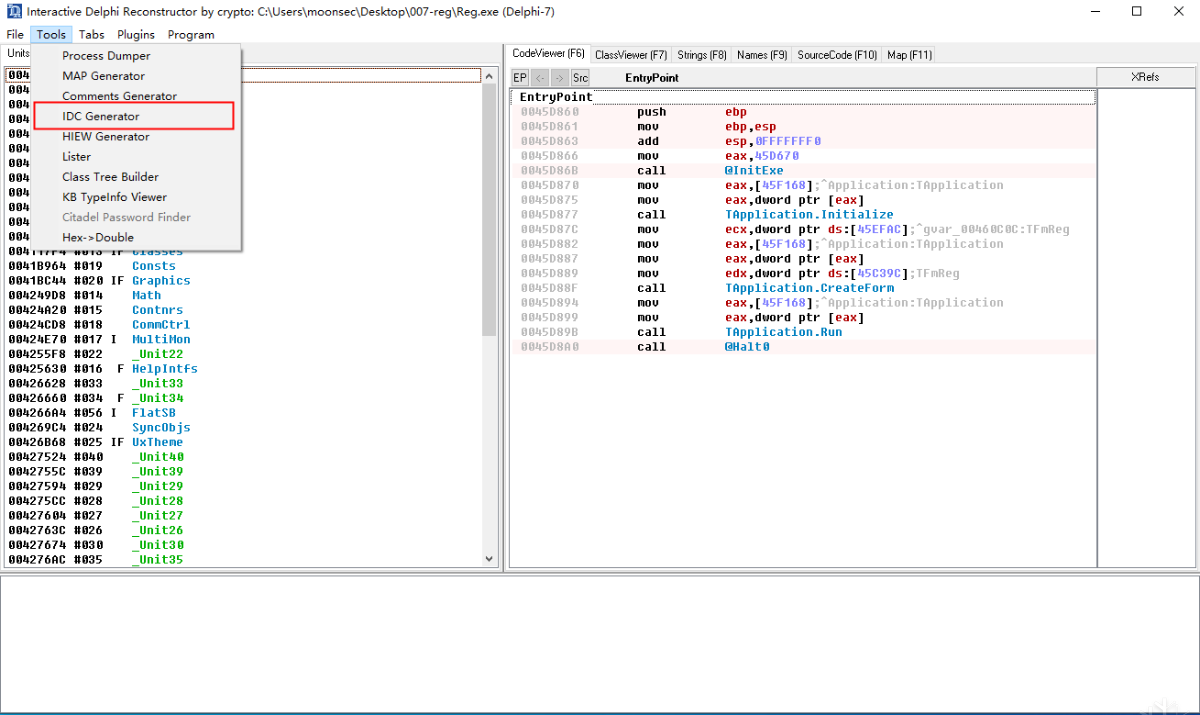Click the EP entry point button
This screenshot has height=715, width=1200.
pos(520,78)
